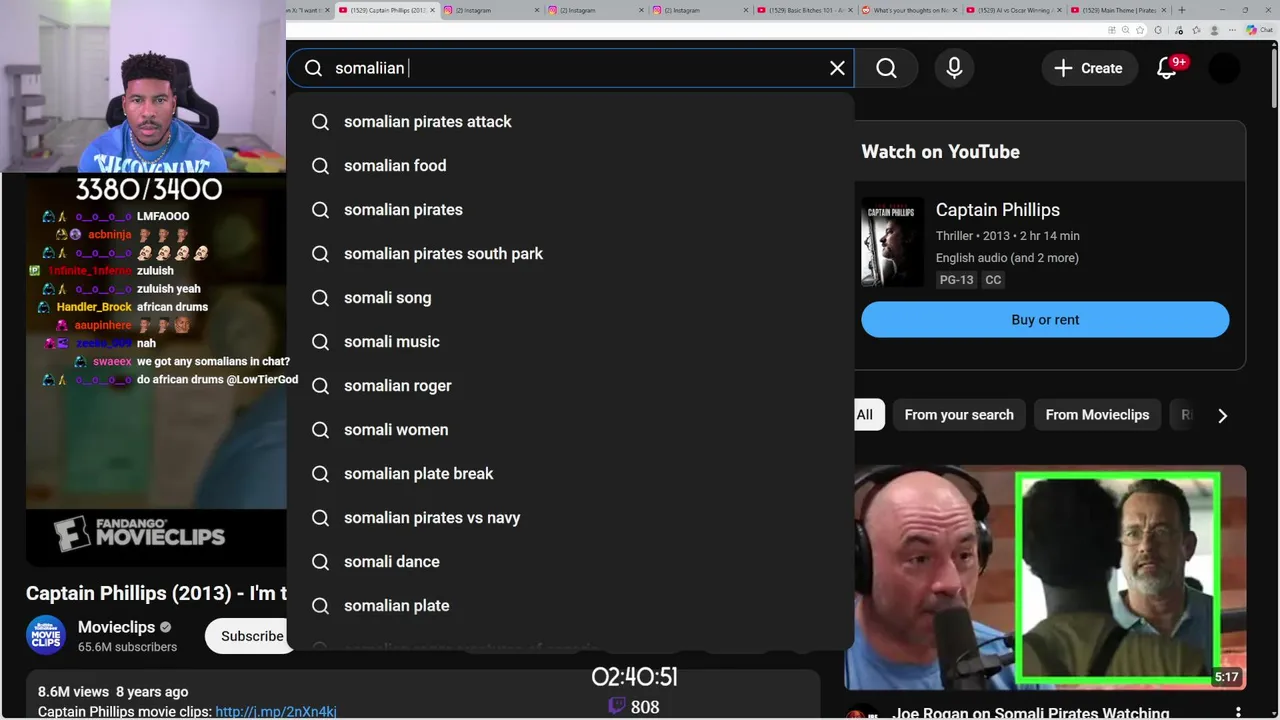
Task: Open options menu for Joe Rogan video
Action: [x=1238, y=714]
